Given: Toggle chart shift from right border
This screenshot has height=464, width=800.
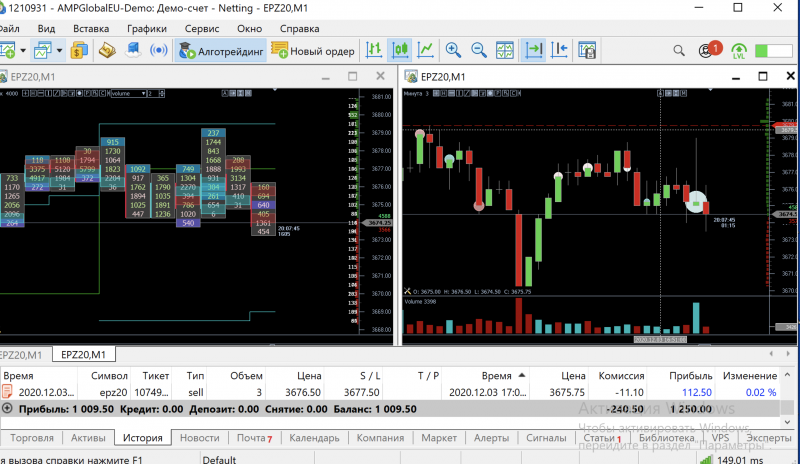Looking at the screenshot, I should [560, 50].
